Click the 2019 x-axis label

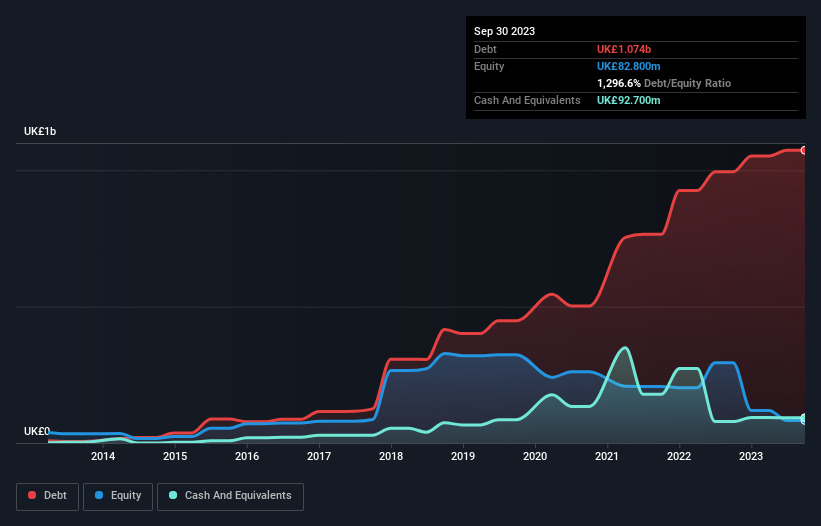pos(463,456)
